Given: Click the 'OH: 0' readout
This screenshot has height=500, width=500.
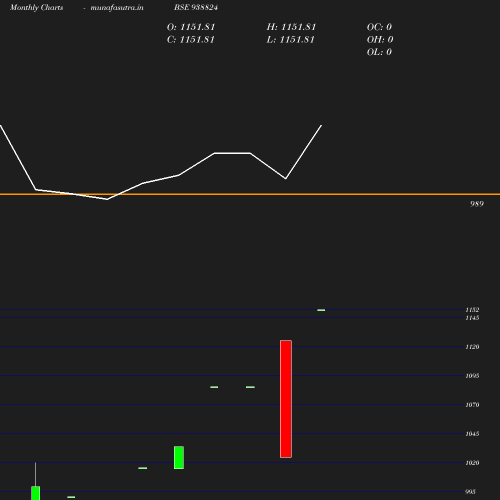Looking at the screenshot, I should [x=380, y=40].
